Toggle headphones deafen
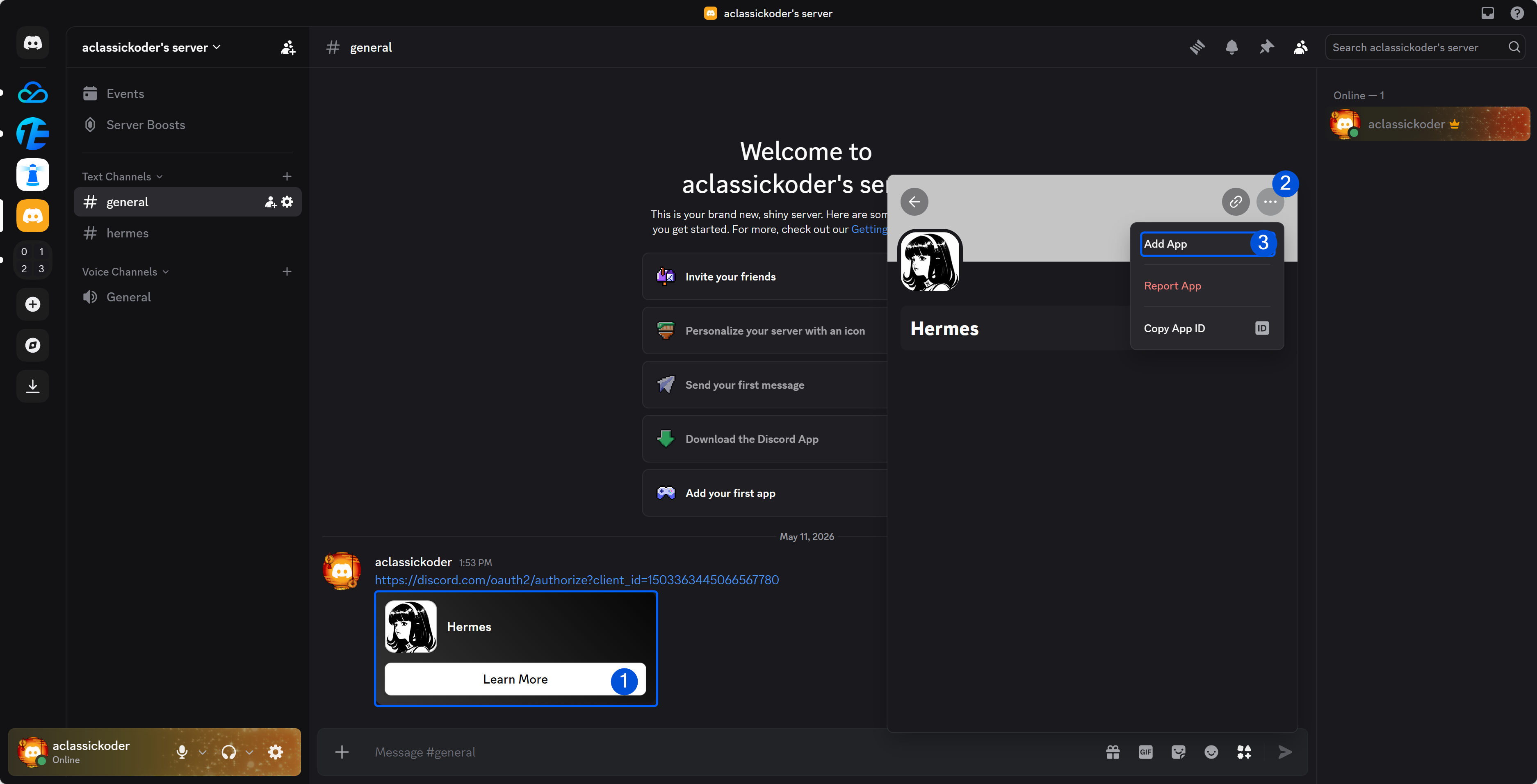The width and height of the screenshot is (1537, 784). click(228, 752)
